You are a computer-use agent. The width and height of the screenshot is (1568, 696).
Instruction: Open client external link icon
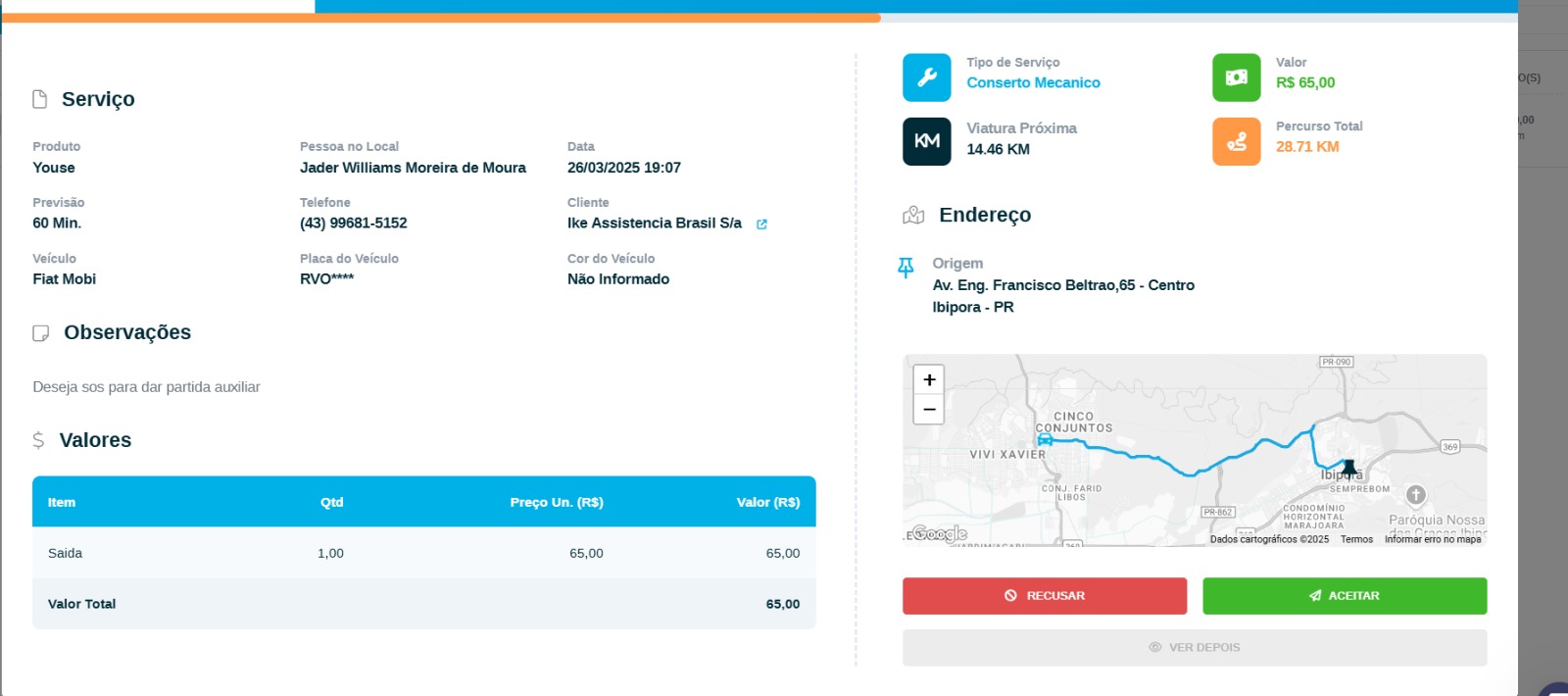pyautogui.click(x=761, y=224)
